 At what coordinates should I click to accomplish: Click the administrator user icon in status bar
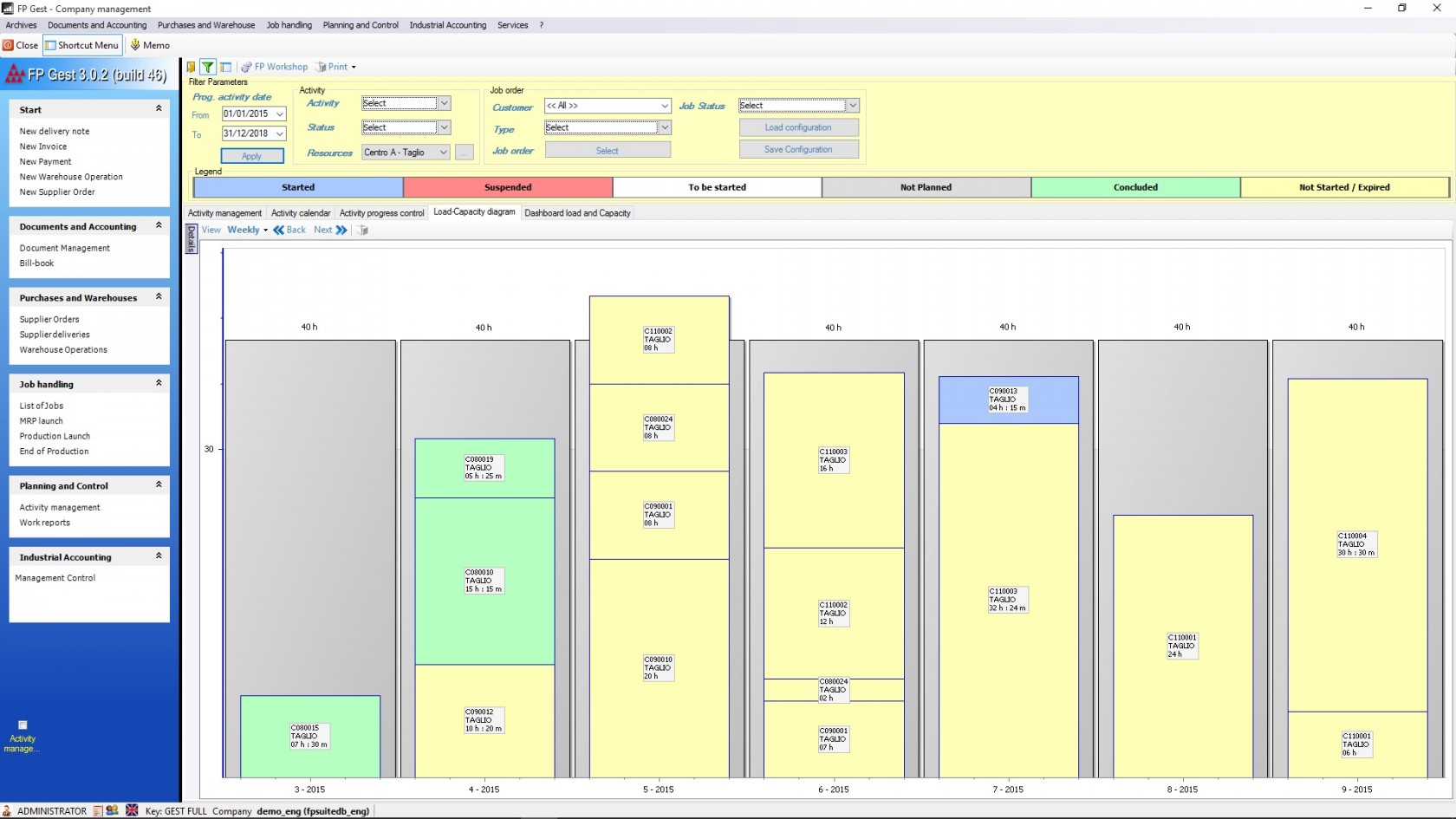(7, 811)
